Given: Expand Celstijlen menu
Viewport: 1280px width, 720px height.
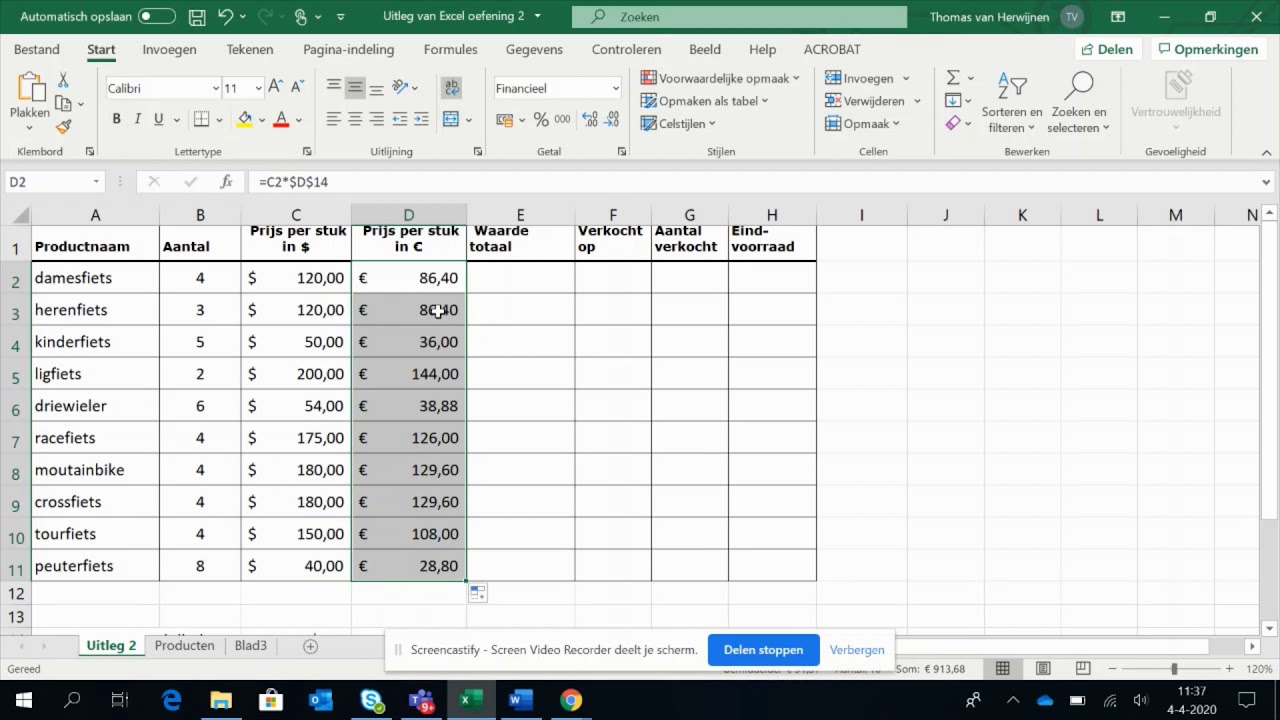Looking at the screenshot, I should [678, 124].
